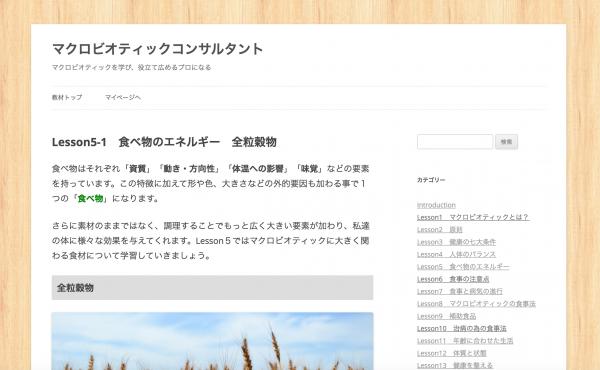Screen dimensions: 600x370
Task: Open Lesson6 食事の注意点 link
Action: 453,279
